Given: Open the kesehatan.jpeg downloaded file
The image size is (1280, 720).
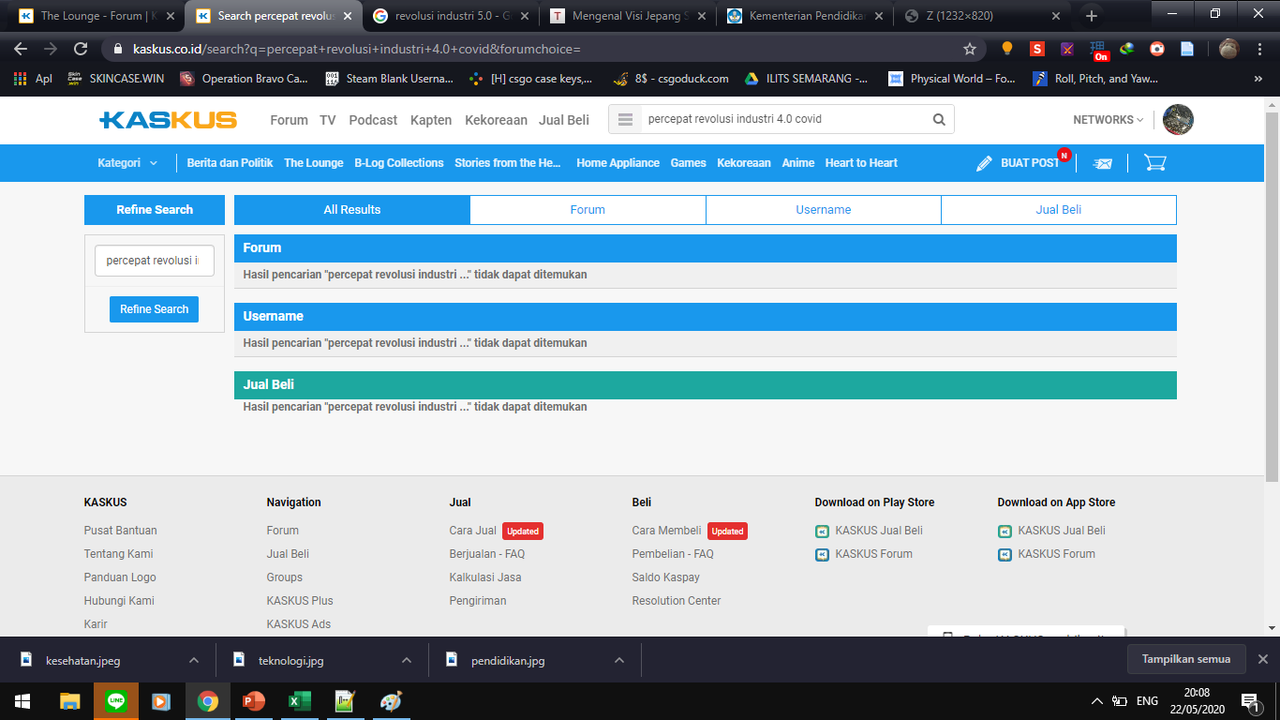Looking at the screenshot, I should click(x=83, y=661).
